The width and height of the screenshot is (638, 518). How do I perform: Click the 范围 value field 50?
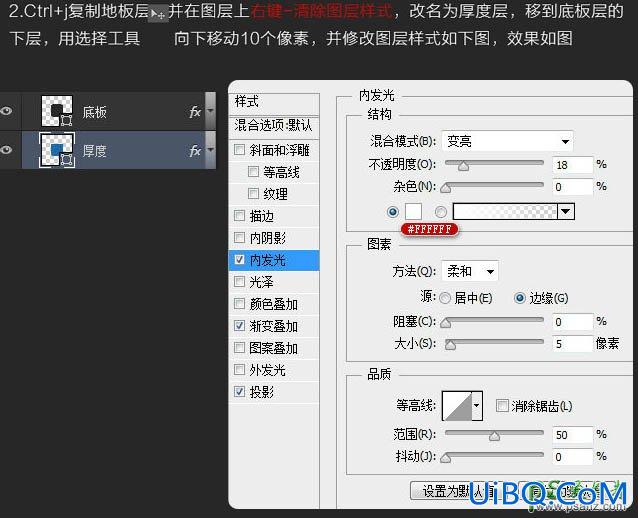pyautogui.click(x=572, y=435)
